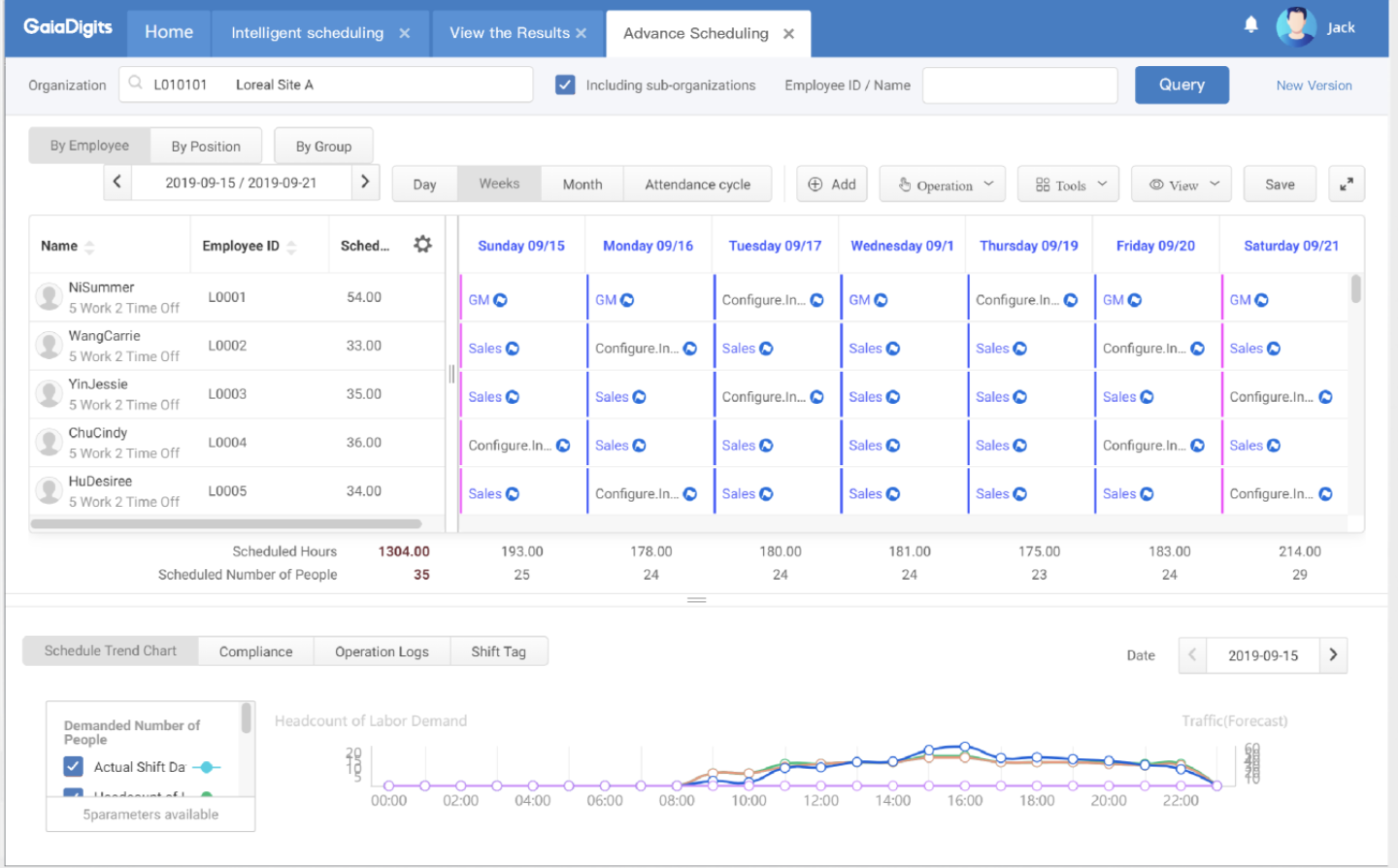Image resolution: width=1398 pixels, height=868 pixels.
Task: Open Jack's user profile avatar
Action: click(x=1295, y=27)
